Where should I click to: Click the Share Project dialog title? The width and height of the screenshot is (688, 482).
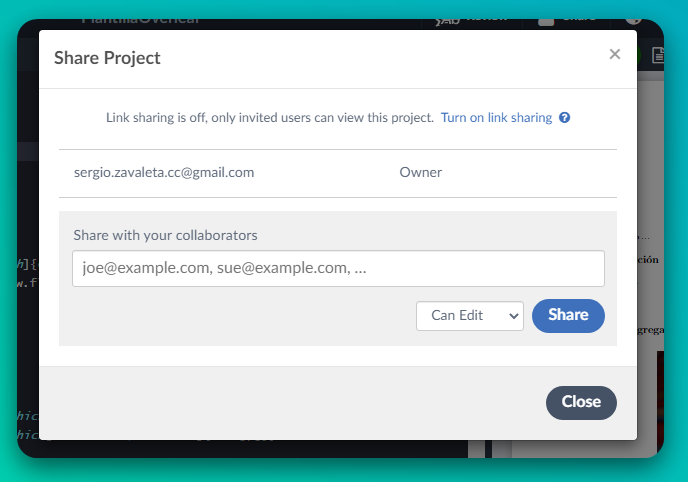pos(107,58)
